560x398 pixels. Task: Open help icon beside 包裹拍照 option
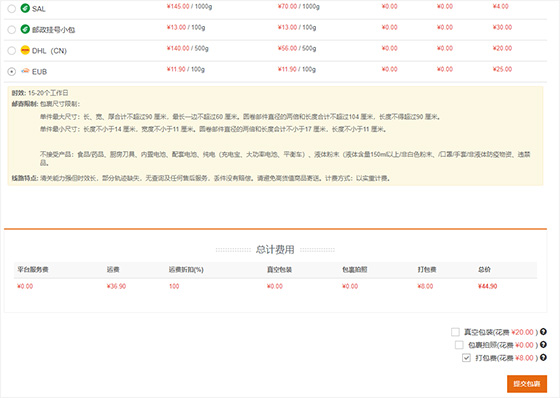pos(543,344)
